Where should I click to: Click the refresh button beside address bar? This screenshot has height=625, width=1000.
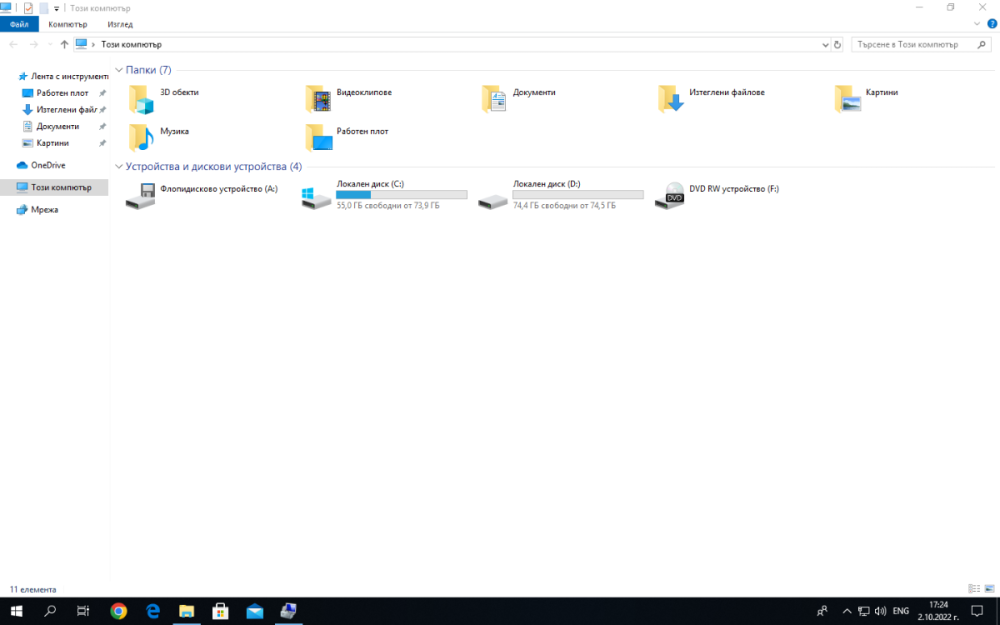click(x=838, y=44)
